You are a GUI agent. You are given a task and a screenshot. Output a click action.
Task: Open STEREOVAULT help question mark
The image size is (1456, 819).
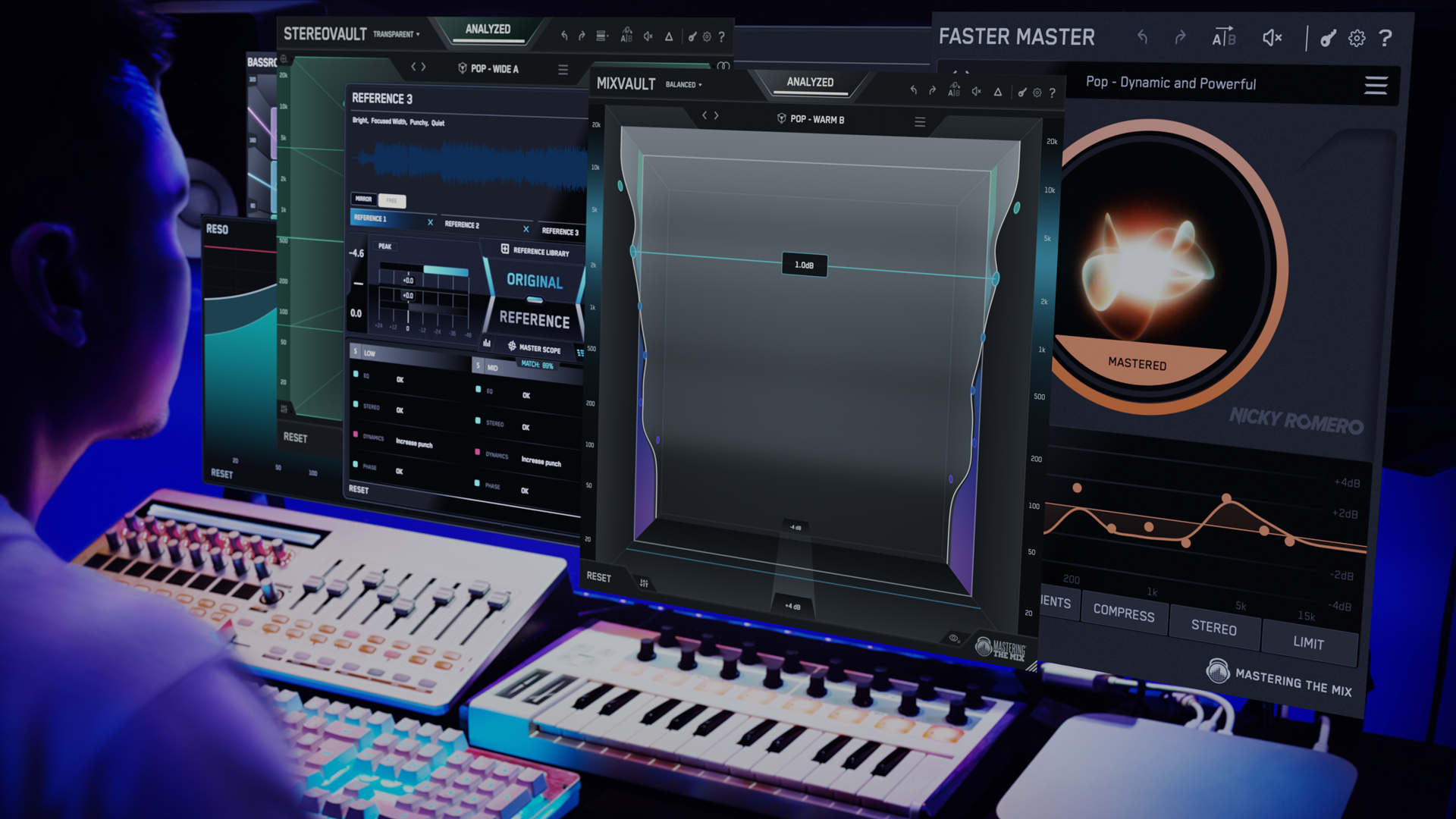point(721,36)
